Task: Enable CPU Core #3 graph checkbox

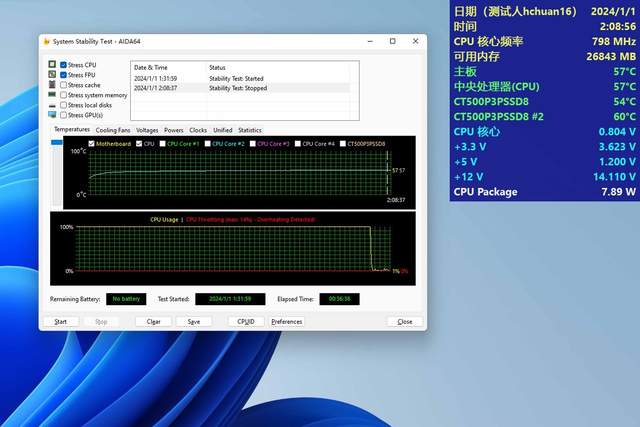Action: pos(253,144)
